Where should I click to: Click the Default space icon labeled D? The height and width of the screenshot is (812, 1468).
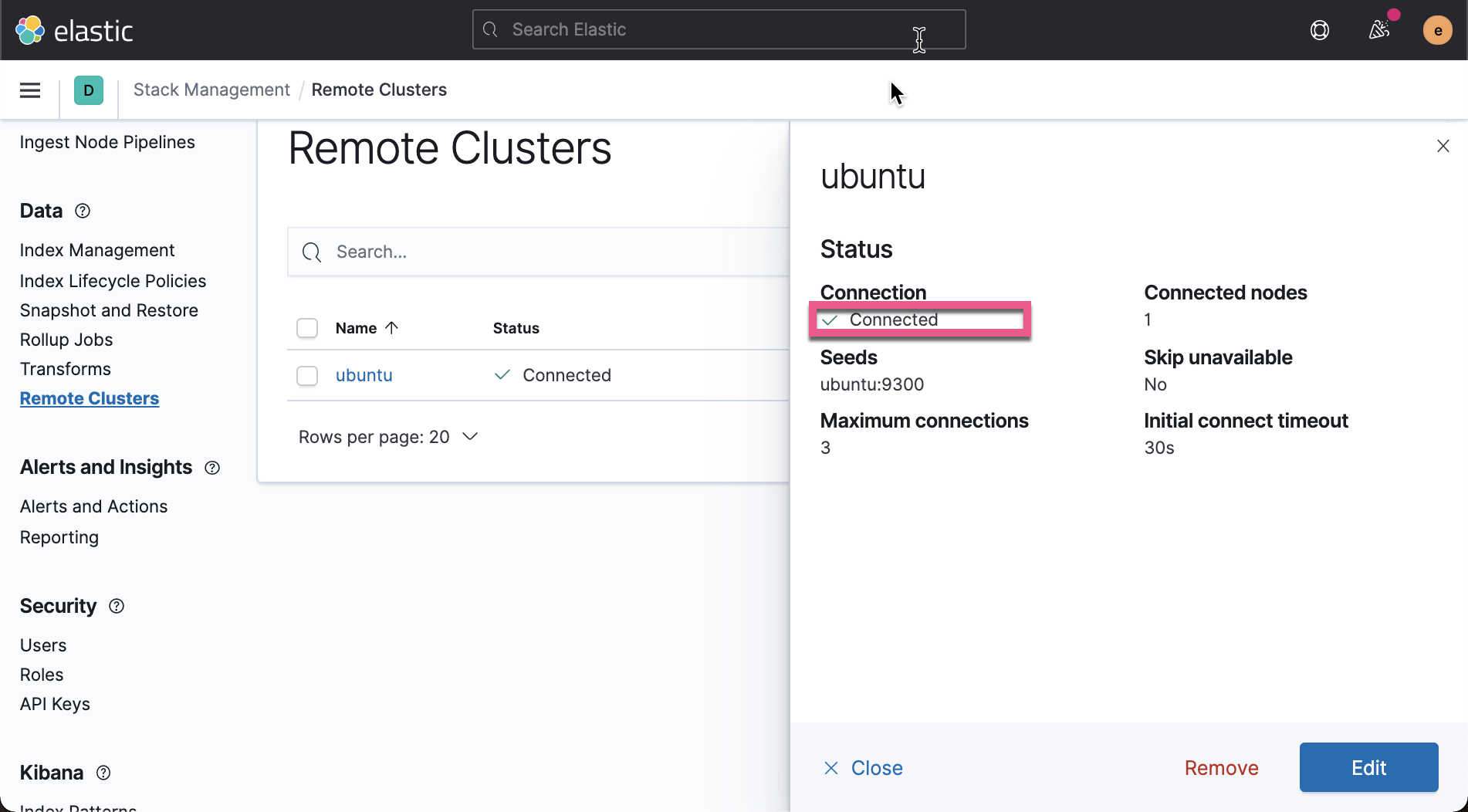pyautogui.click(x=89, y=90)
